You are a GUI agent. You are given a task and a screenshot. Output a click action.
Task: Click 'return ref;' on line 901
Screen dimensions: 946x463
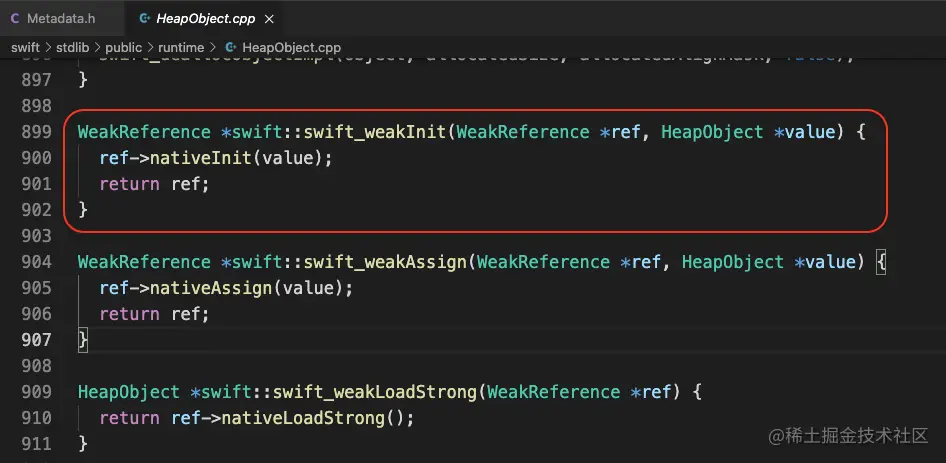tap(154, 184)
